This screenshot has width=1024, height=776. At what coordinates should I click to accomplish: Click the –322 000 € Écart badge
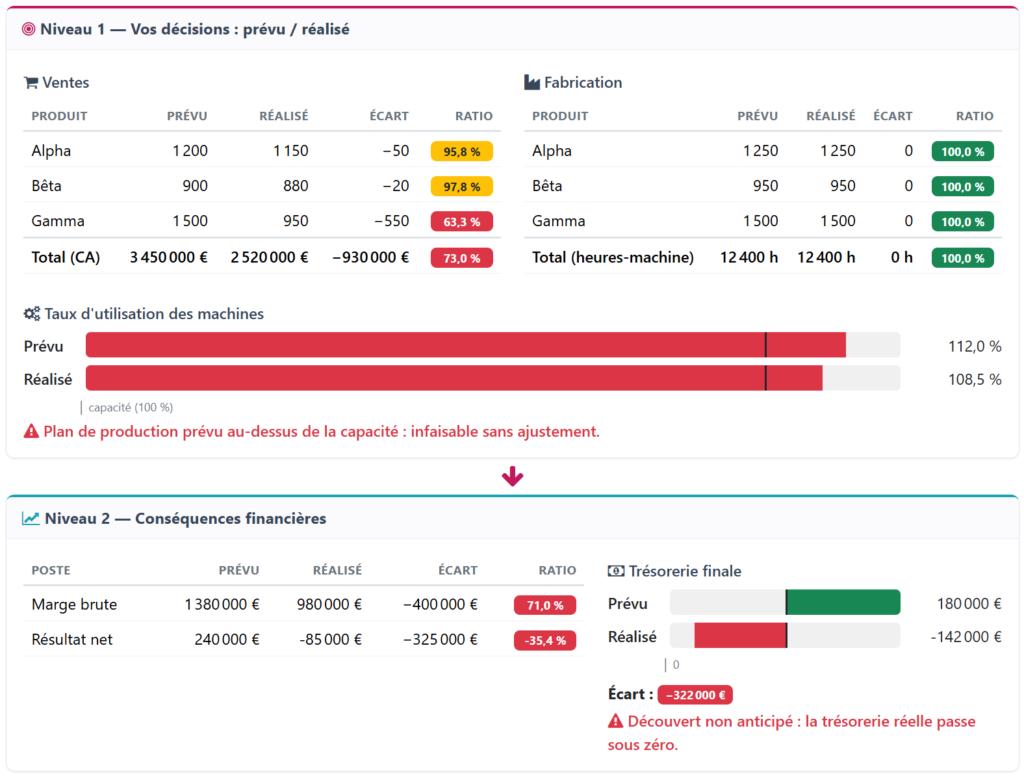tap(696, 695)
